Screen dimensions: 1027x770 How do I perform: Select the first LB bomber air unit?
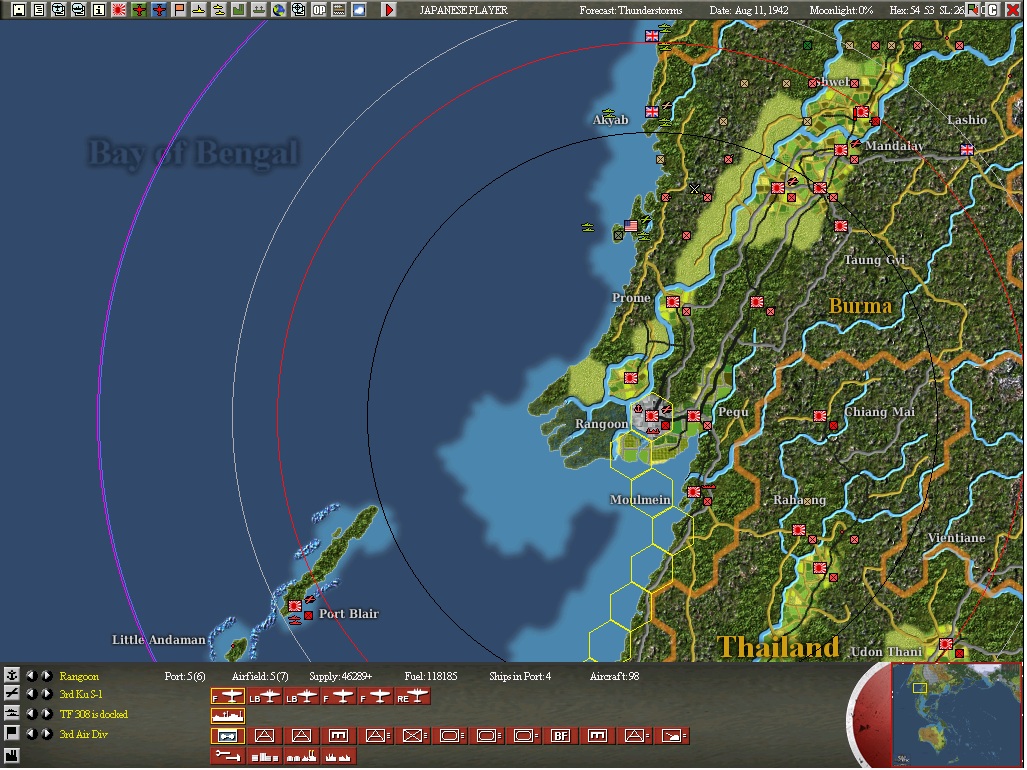click(264, 697)
